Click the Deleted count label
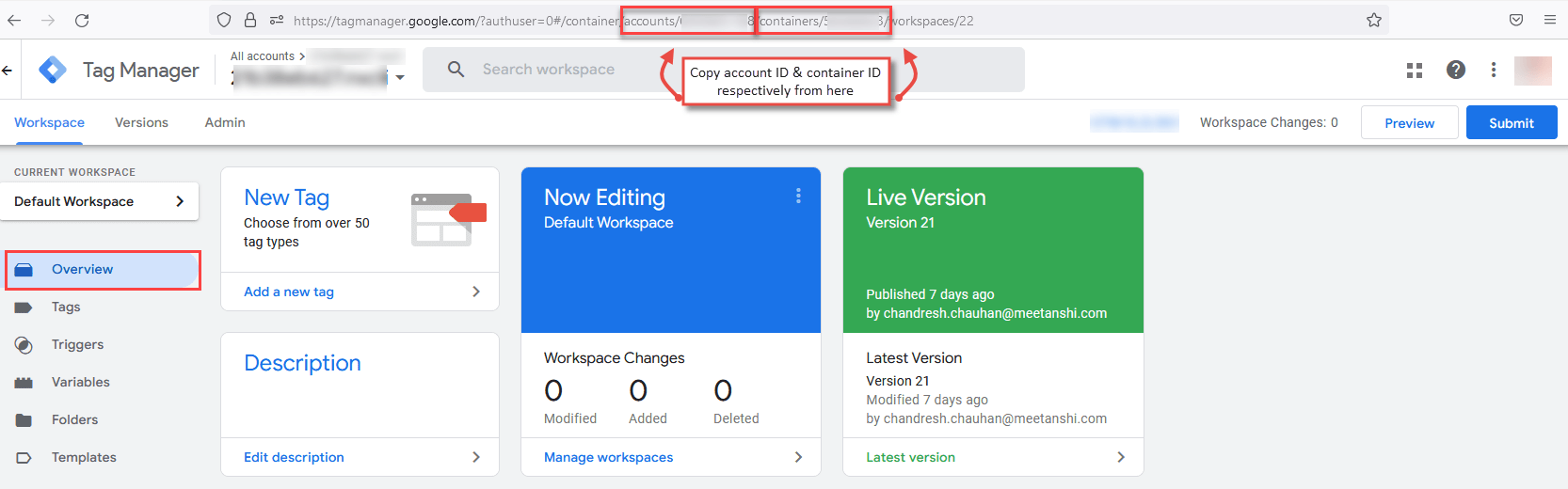Image resolution: width=1568 pixels, height=489 pixels. (736, 418)
